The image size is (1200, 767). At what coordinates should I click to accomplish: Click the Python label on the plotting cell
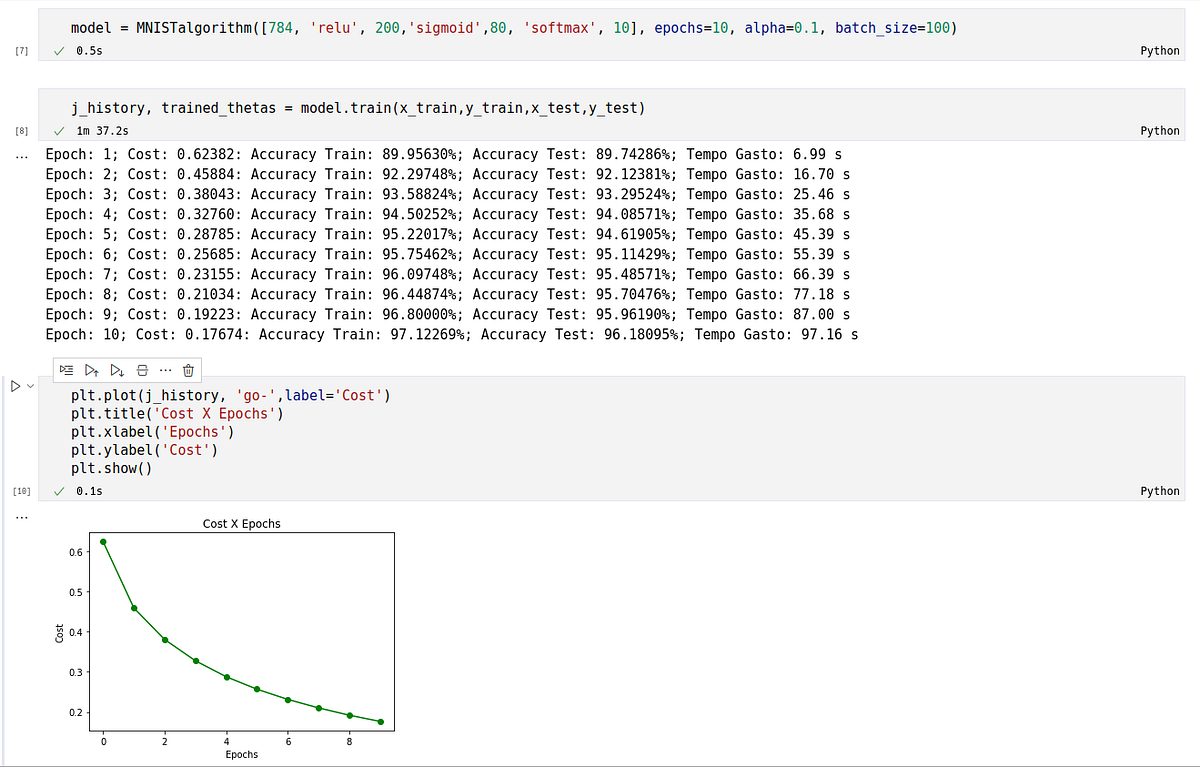pos(1159,490)
